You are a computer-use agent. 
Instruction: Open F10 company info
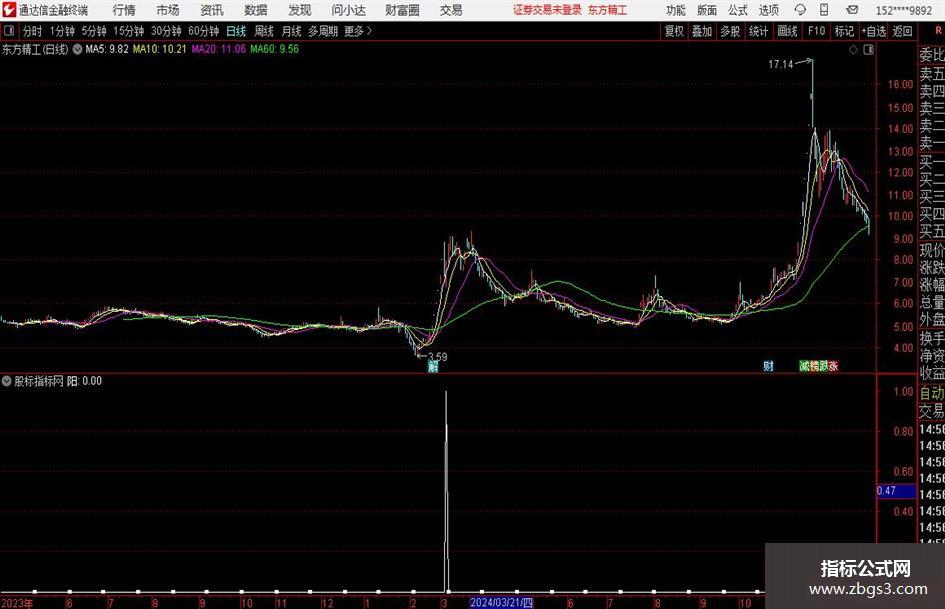pos(816,31)
